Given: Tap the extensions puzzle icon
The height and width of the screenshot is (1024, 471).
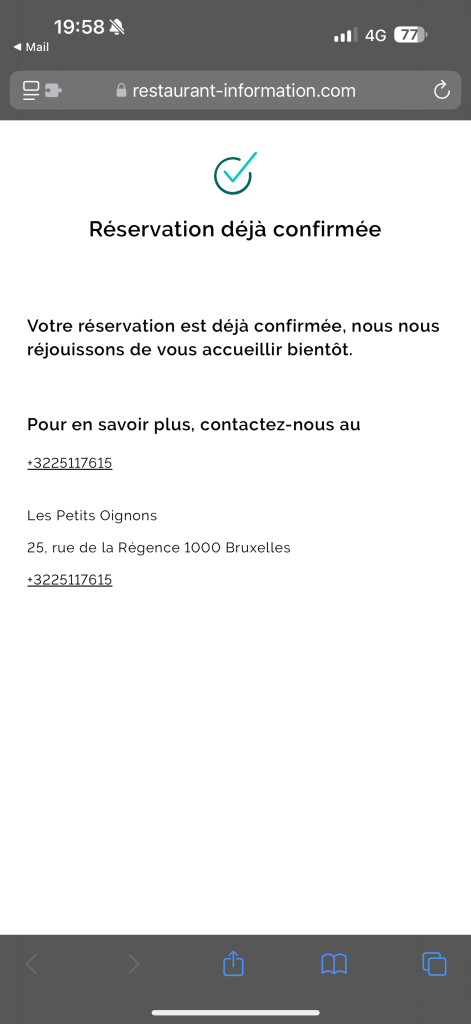Looking at the screenshot, I should [x=54, y=91].
